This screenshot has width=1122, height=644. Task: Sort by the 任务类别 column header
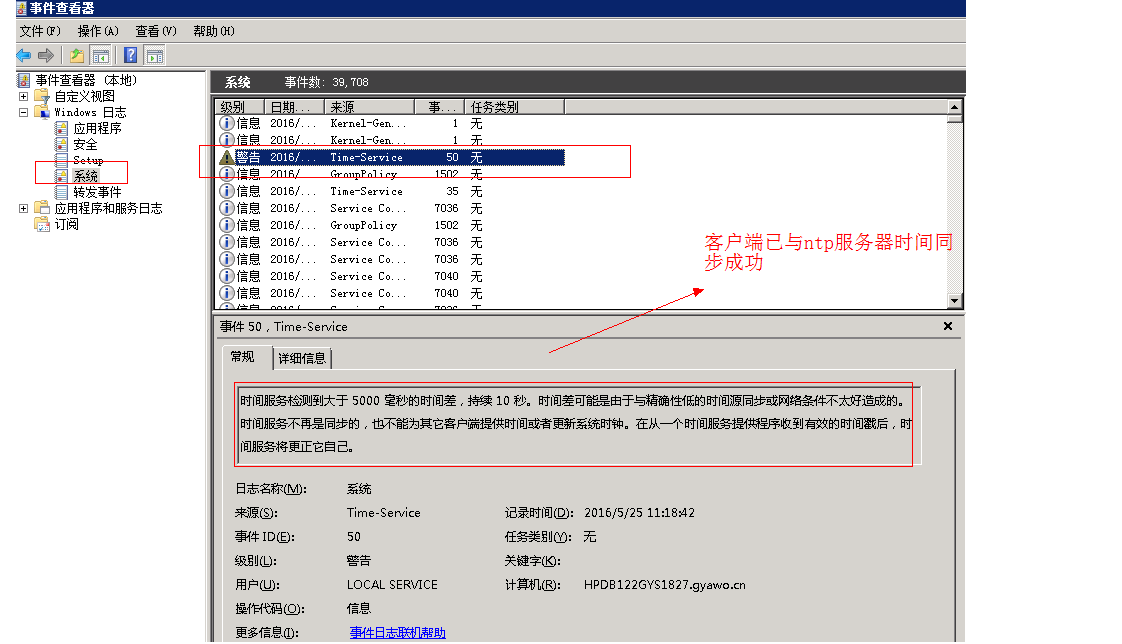(514, 107)
